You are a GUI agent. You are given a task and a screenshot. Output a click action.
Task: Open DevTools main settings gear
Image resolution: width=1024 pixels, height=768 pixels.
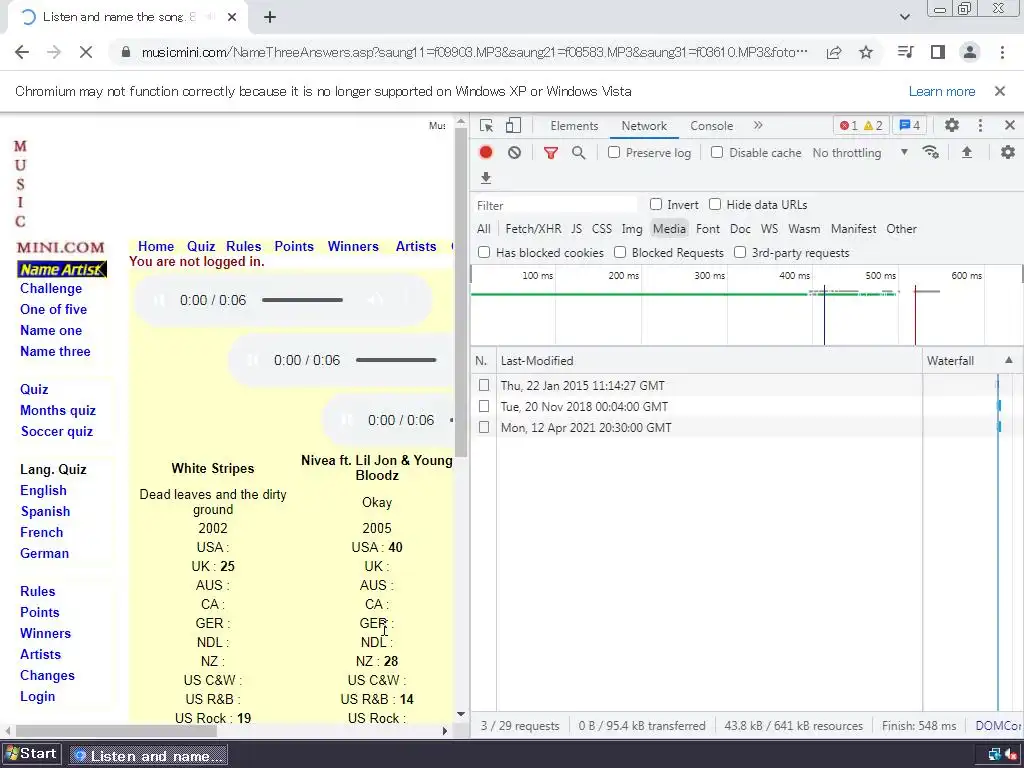952,125
